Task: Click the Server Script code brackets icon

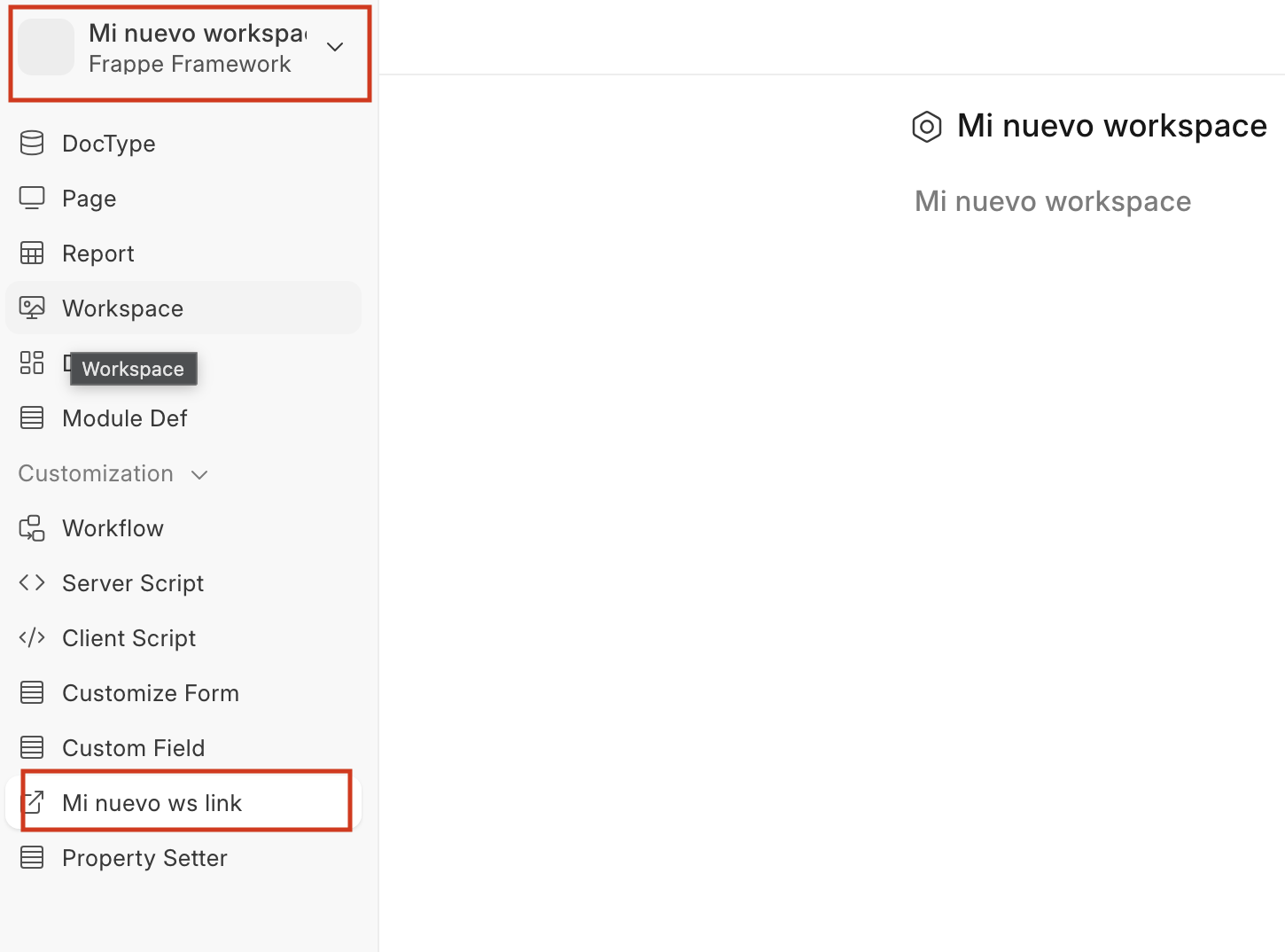Action: [32, 582]
